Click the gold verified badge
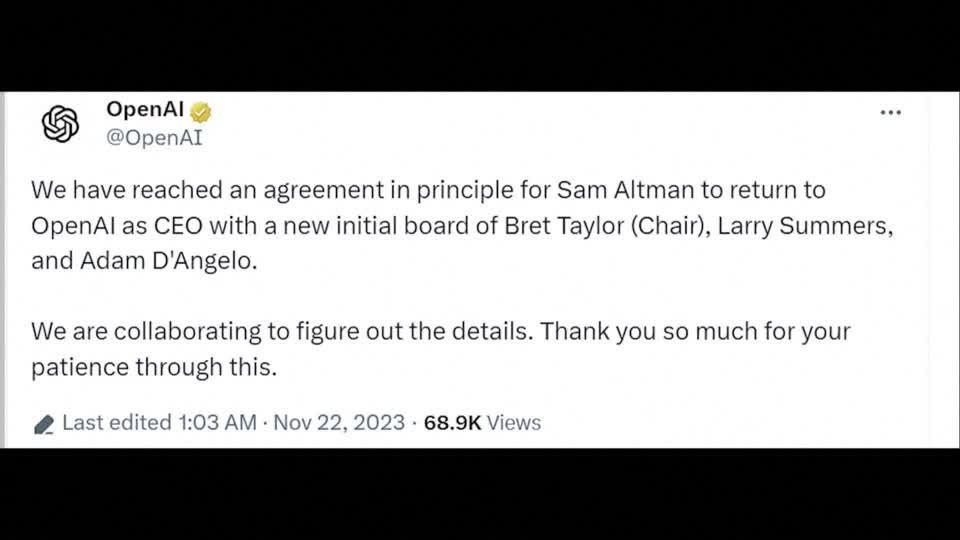This screenshot has width=960, height=540. click(200, 112)
